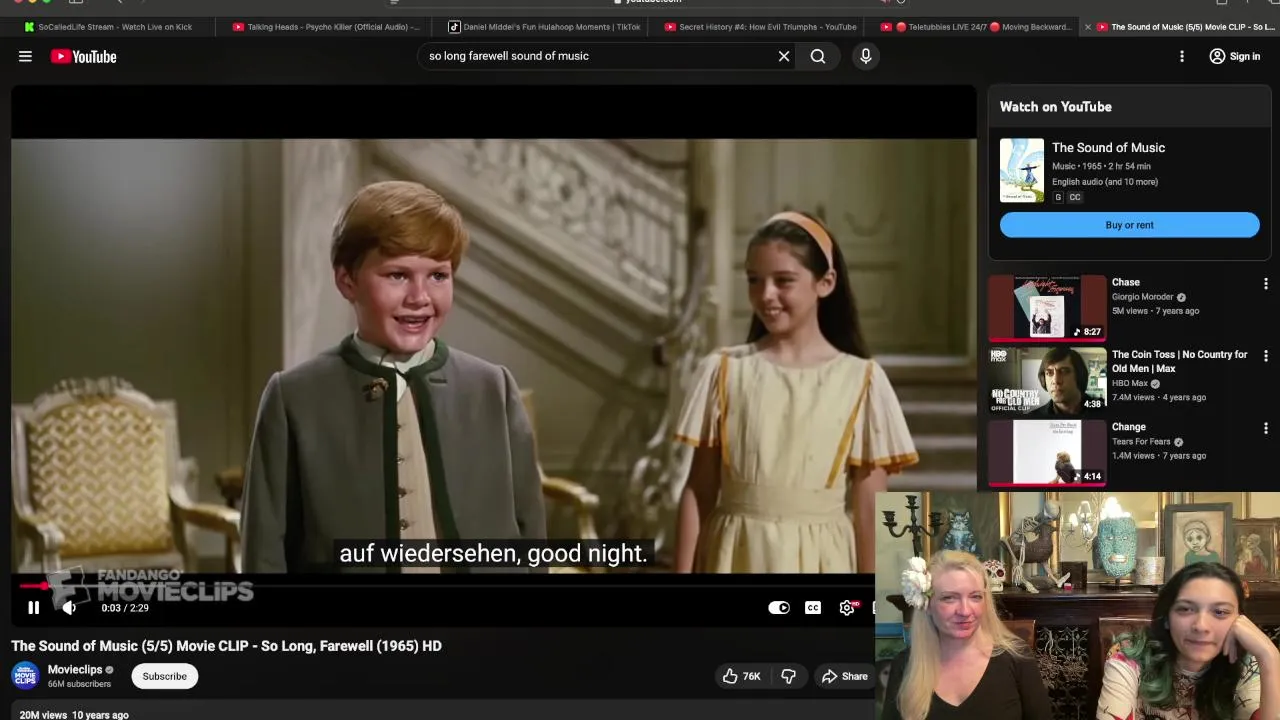Open the YouTube guide hamburger menu

click(x=25, y=57)
